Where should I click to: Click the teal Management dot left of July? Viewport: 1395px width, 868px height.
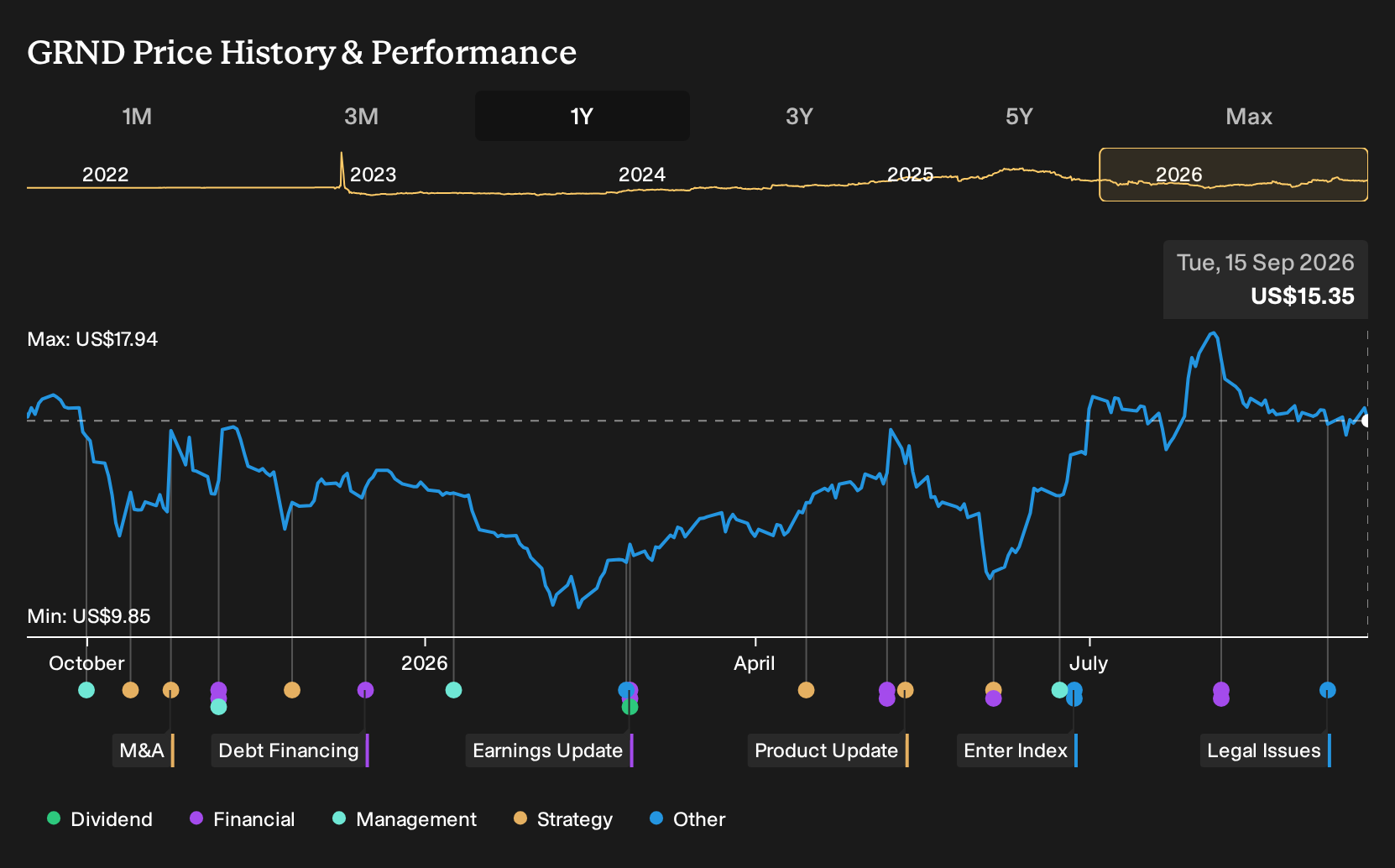coord(1059,690)
